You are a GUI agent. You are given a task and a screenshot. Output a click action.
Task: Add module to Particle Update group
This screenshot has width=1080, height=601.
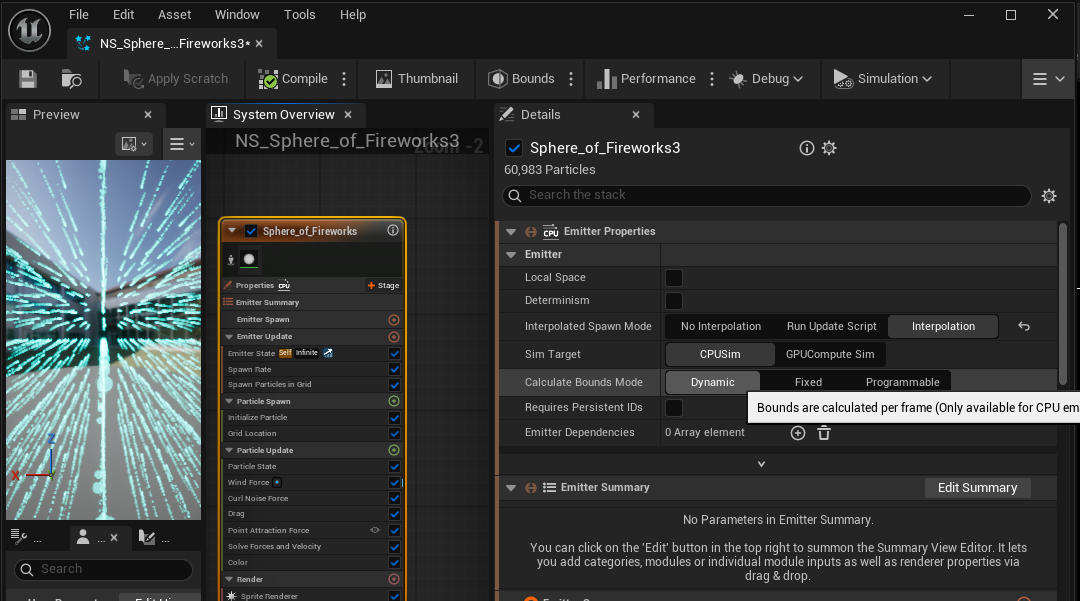(394, 450)
